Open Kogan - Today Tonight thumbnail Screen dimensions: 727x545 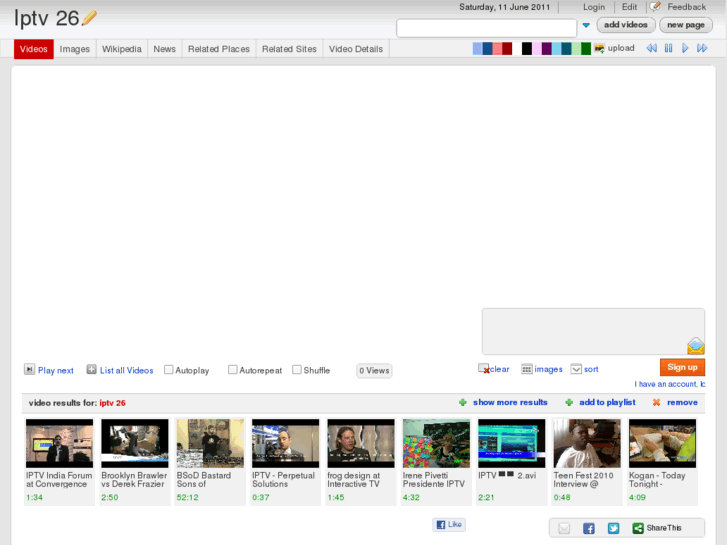(663, 443)
